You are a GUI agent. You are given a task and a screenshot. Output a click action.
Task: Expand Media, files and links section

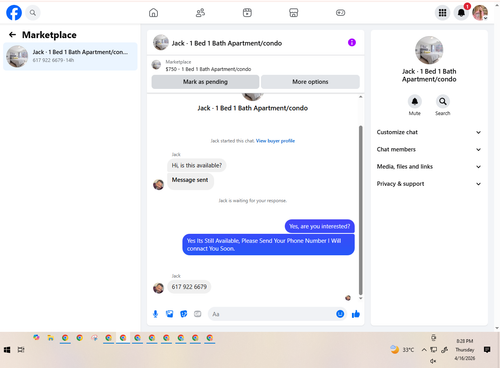429,167
